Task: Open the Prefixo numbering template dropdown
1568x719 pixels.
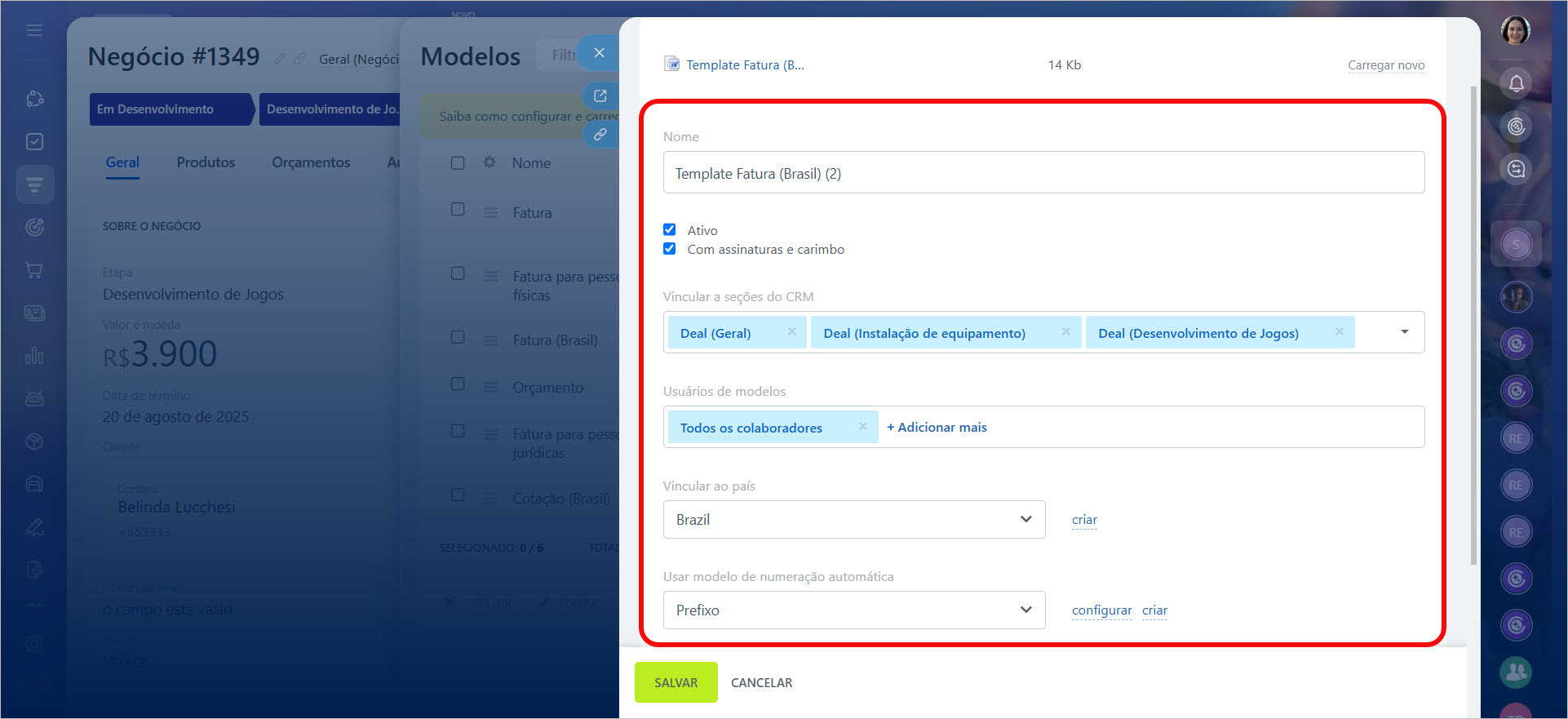Action: point(853,610)
